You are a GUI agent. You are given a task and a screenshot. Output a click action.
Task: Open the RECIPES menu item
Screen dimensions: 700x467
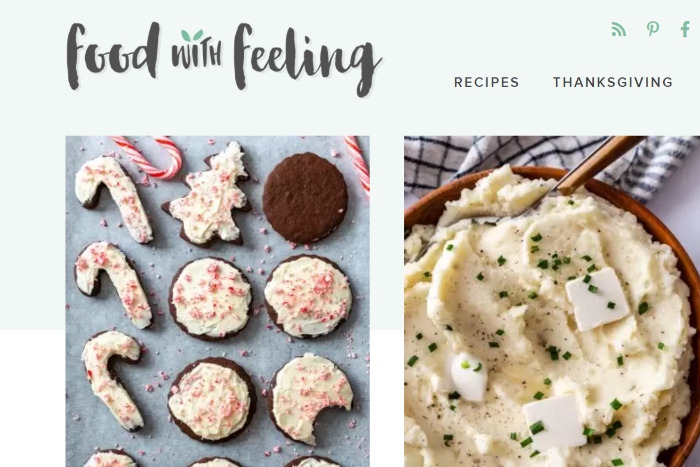(487, 82)
